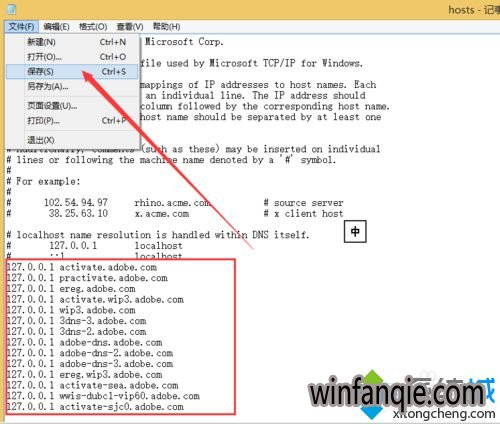The image size is (500, 424).
Task: Choose 新建(N) from the file menu
Action: (x=72, y=42)
